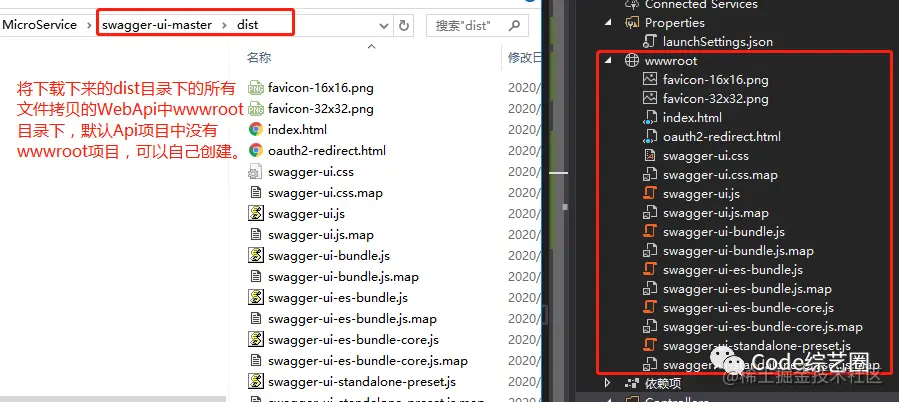The image size is (899, 402).
Task: Open dropdown after swagger-ui-master breadcrumb
Action: point(224,25)
